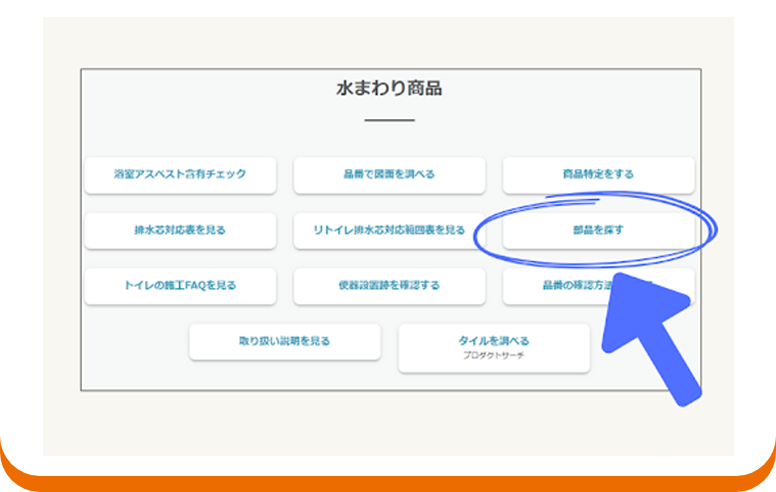This screenshot has height=492, width=776.
Task: Select 便器設置跡を確認する
Action: (389, 286)
